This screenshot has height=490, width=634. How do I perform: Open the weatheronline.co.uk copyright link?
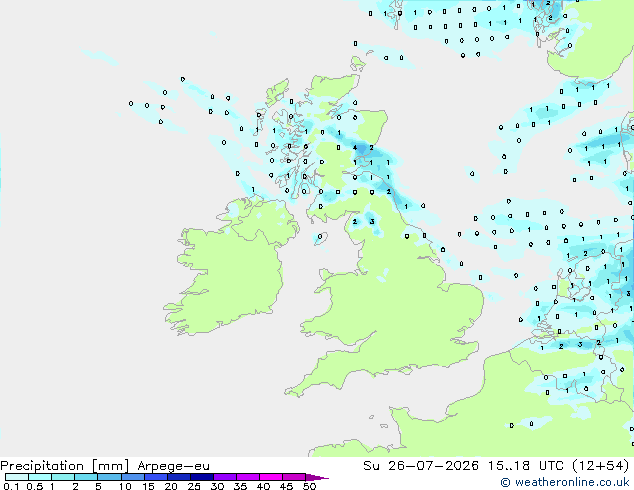coord(564,482)
